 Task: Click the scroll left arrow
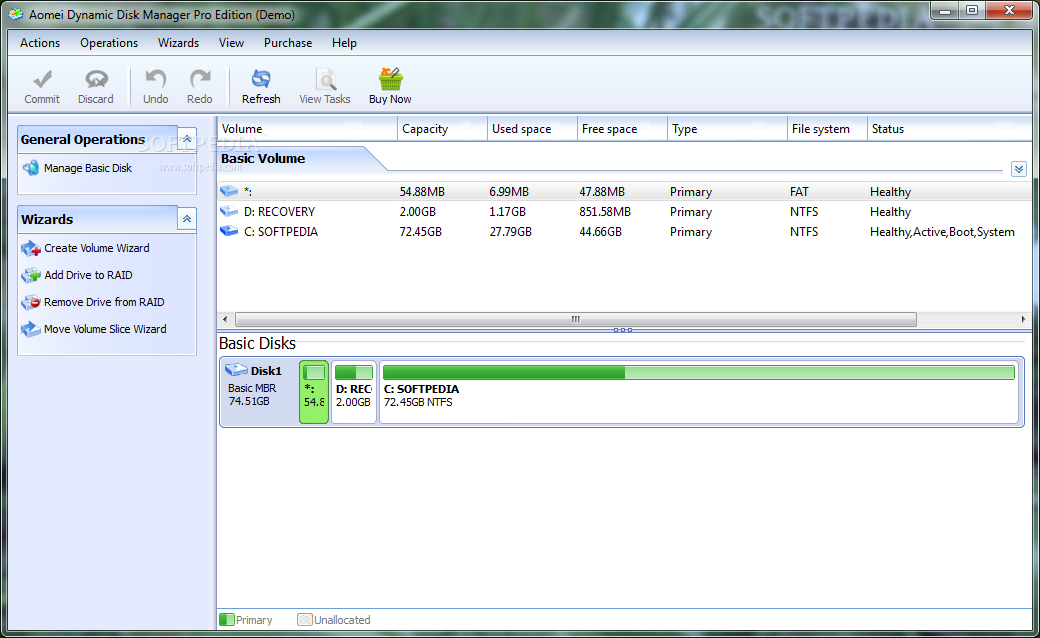[x=225, y=320]
